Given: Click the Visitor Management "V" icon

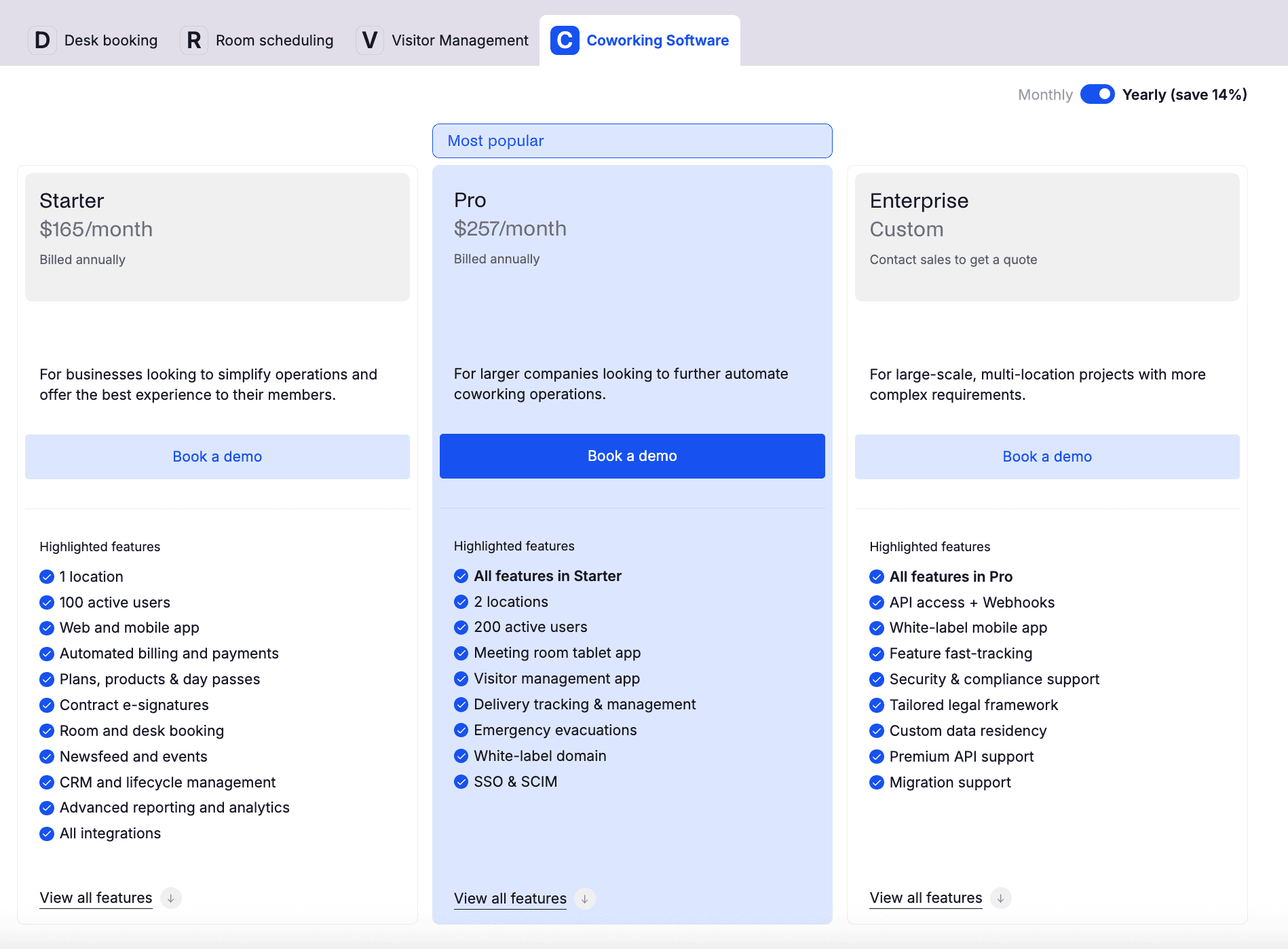Looking at the screenshot, I should click(x=370, y=40).
